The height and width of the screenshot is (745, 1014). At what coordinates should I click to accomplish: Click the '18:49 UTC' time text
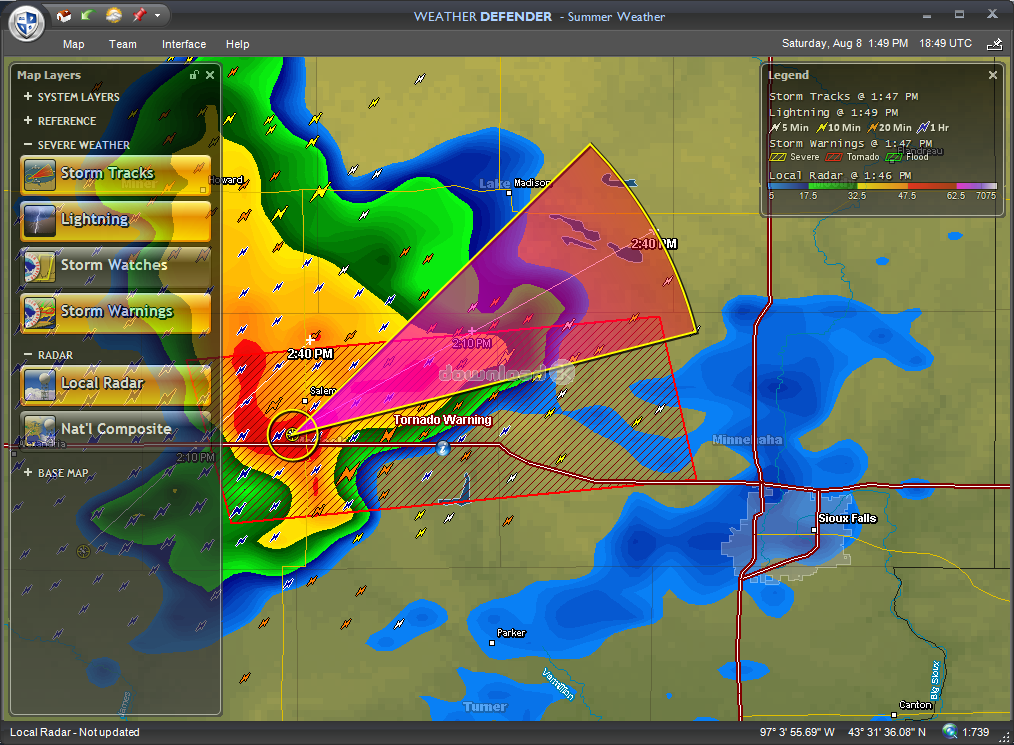coord(945,43)
